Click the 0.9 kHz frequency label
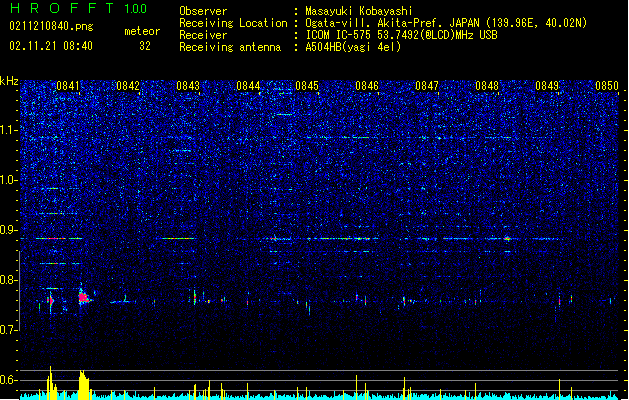The image size is (629, 400). (8, 230)
